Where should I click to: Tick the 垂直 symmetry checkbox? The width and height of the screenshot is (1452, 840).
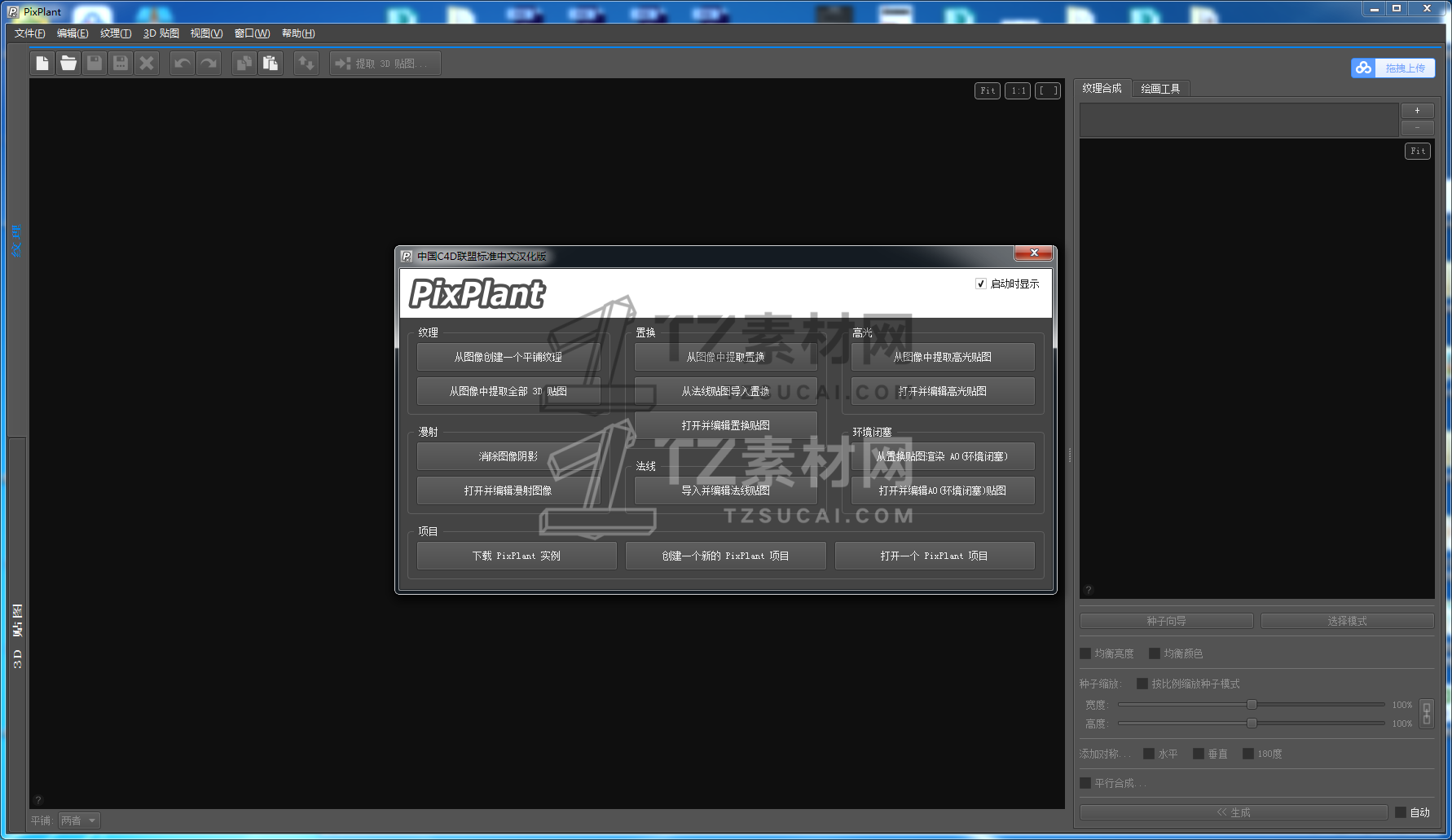(x=1199, y=754)
